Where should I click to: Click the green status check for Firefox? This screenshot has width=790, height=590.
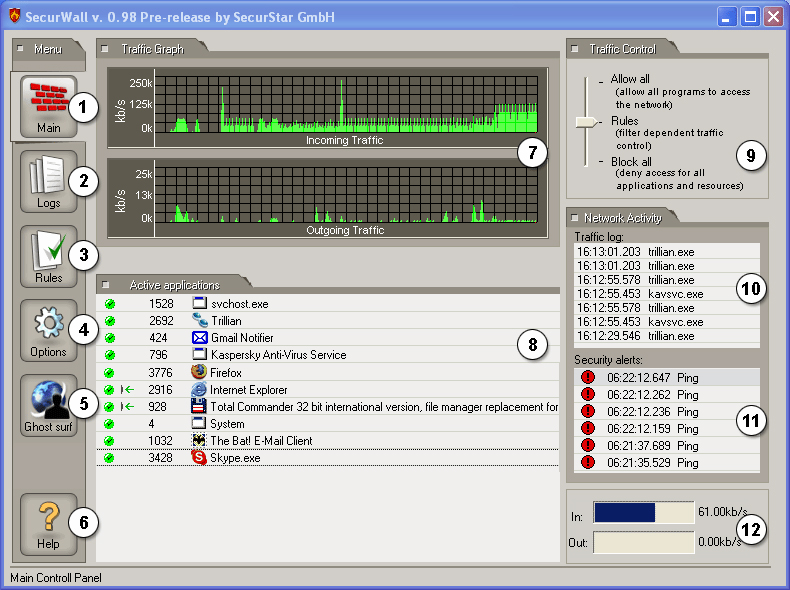(x=109, y=373)
